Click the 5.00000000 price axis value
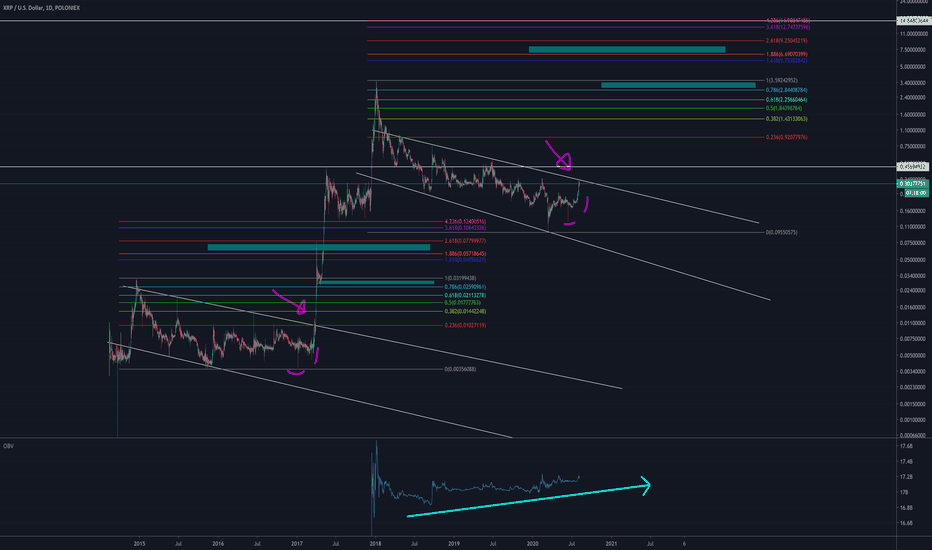This screenshot has width=932, height=550. coord(913,67)
